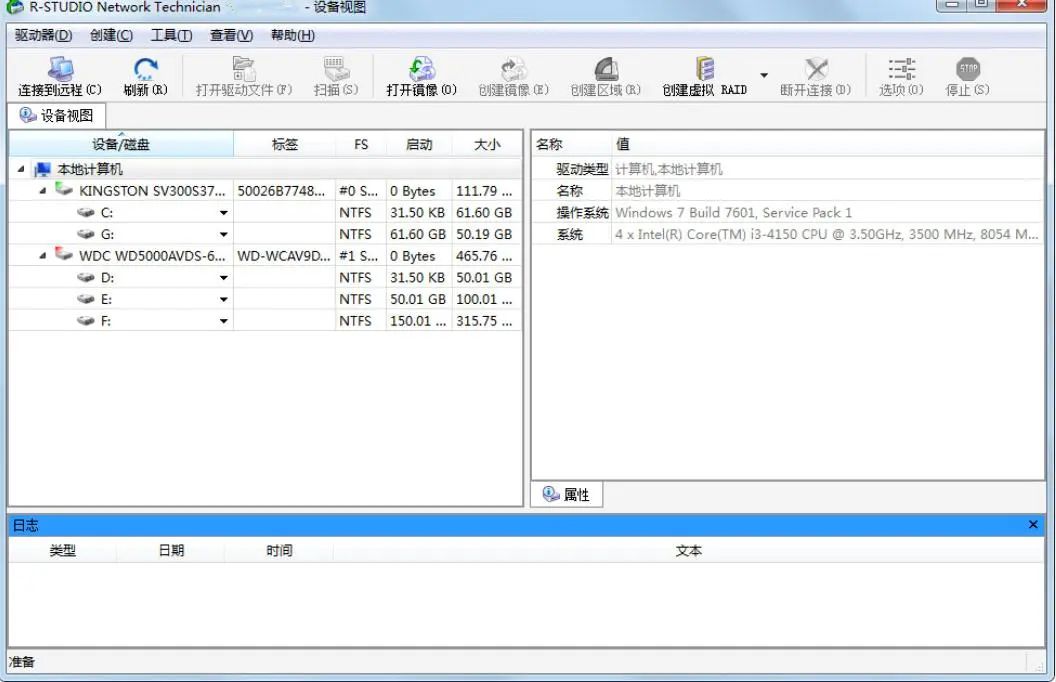The height and width of the screenshot is (682, 1056).
Task: Click the G: partition's drive icon
Action: pyautogui.click(x=86, y=234)
